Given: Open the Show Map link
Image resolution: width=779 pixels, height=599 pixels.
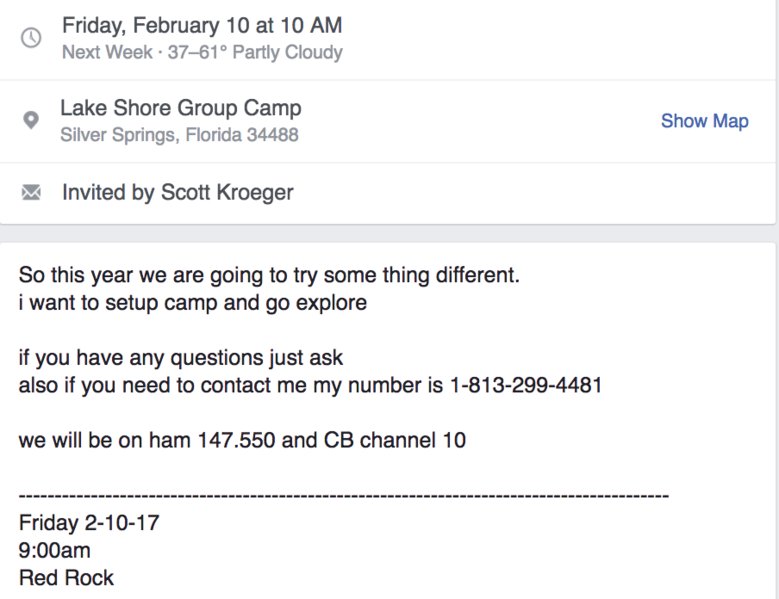Looking at the screenshot, I should pos(704,121).
